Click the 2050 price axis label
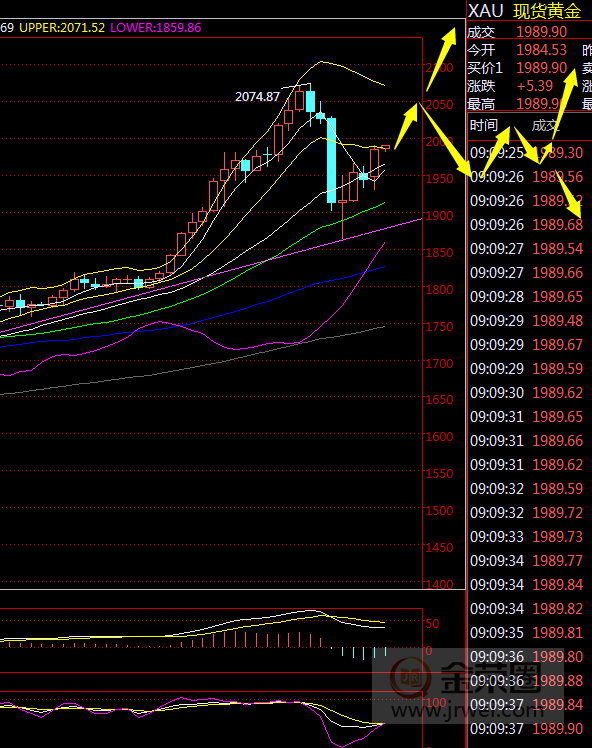This screenshot has height=748, width=592. (x=439, y=104)
